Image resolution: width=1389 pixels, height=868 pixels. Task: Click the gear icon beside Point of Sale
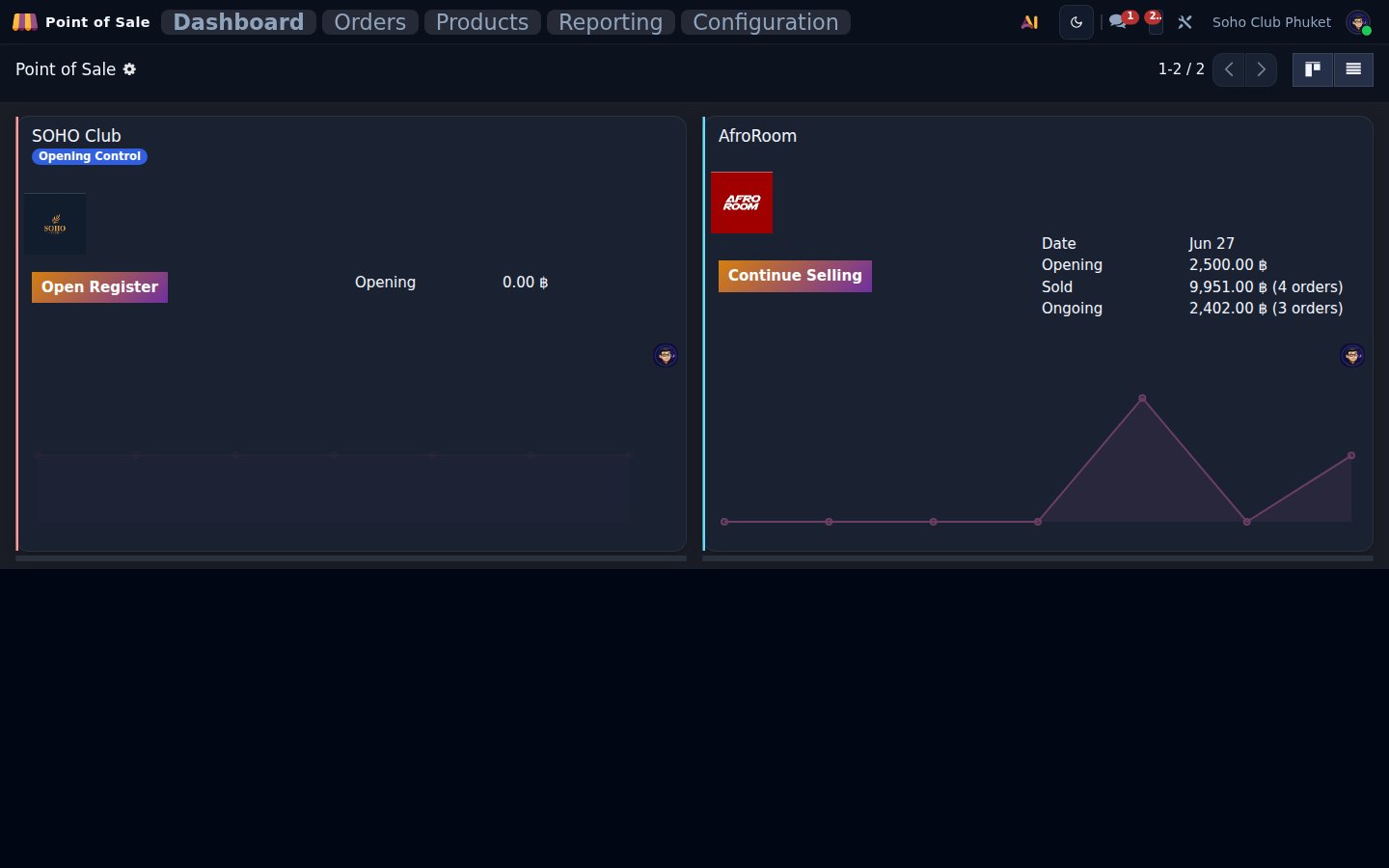[x=129, y=69]
